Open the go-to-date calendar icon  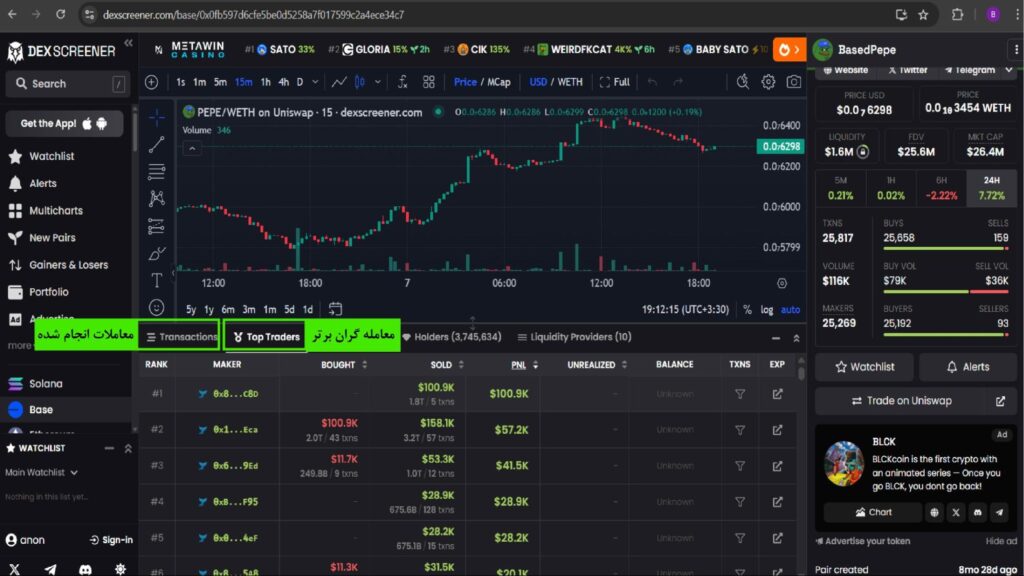(335, 309)
